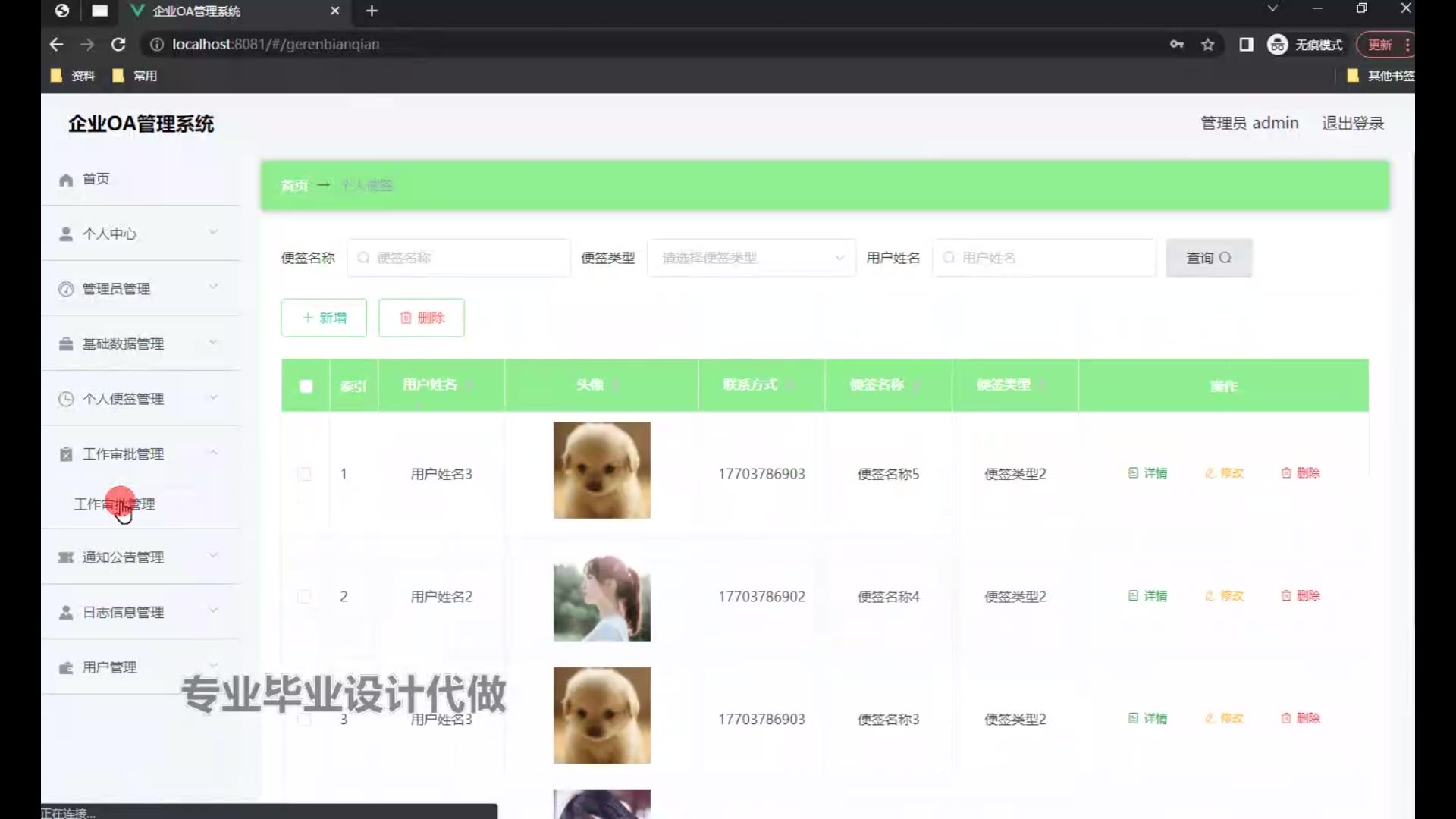Viewport: 1456px width, 819px height.
Task: Check the checkbox for row 2
Action: pyautogui.click(x=305, y=597)
